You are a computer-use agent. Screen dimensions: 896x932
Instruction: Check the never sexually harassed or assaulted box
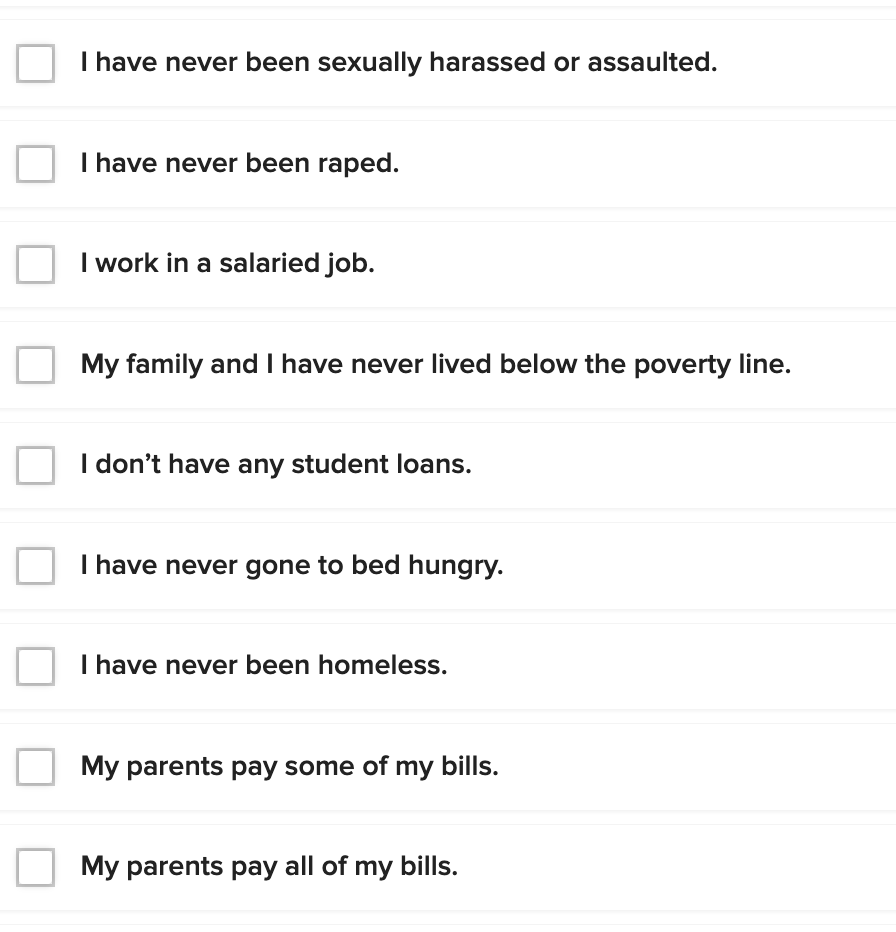36,64
